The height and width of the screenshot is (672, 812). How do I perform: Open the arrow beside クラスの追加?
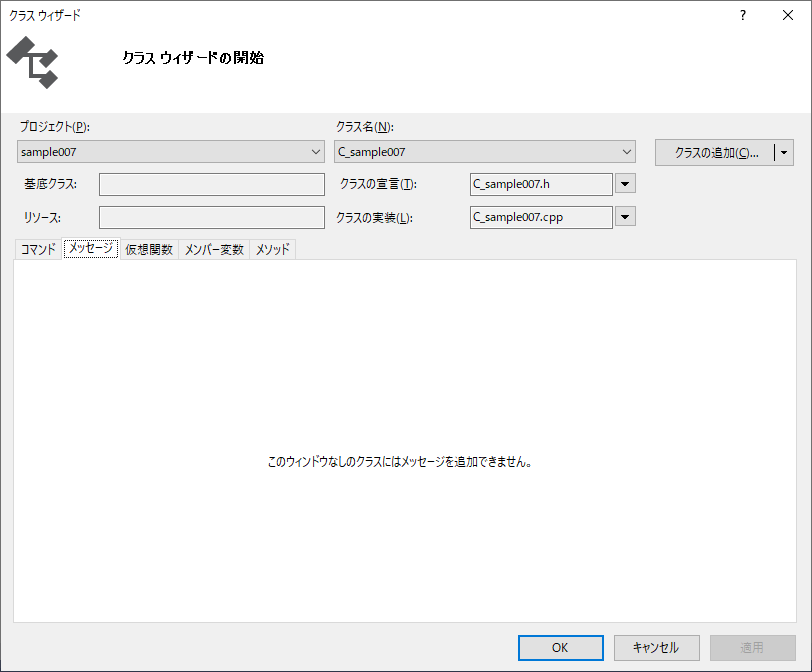(x=785, y=153)
